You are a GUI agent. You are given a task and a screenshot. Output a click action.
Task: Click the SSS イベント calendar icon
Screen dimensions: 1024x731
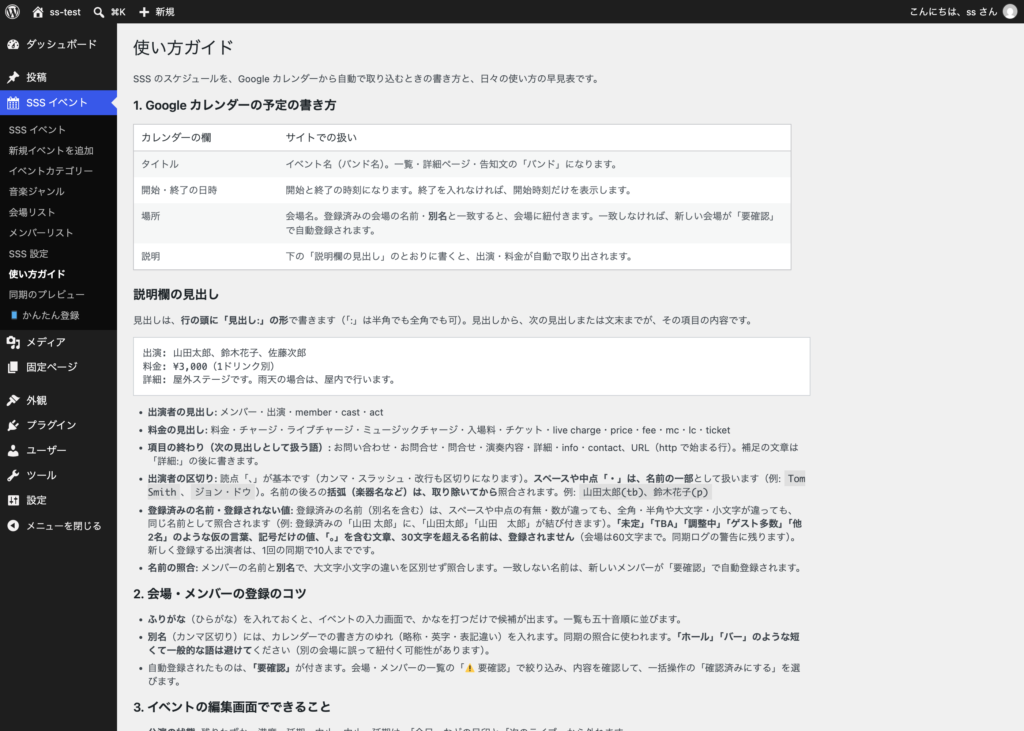point(13,103)
